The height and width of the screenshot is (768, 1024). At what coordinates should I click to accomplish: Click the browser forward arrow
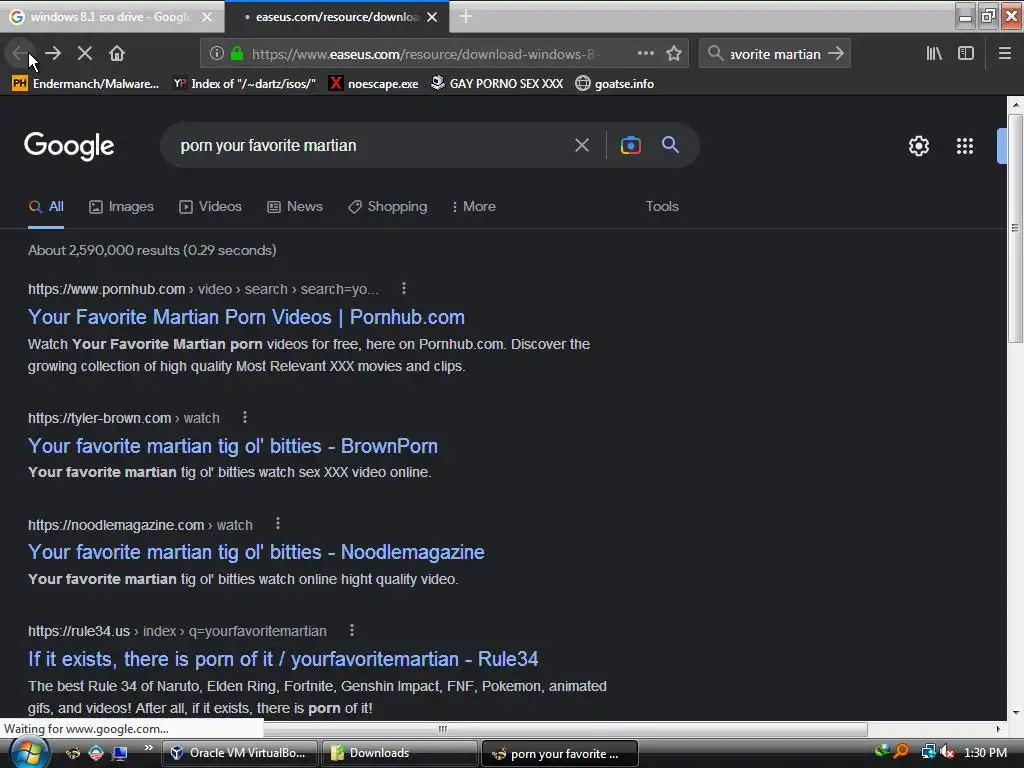click(53, 54)
